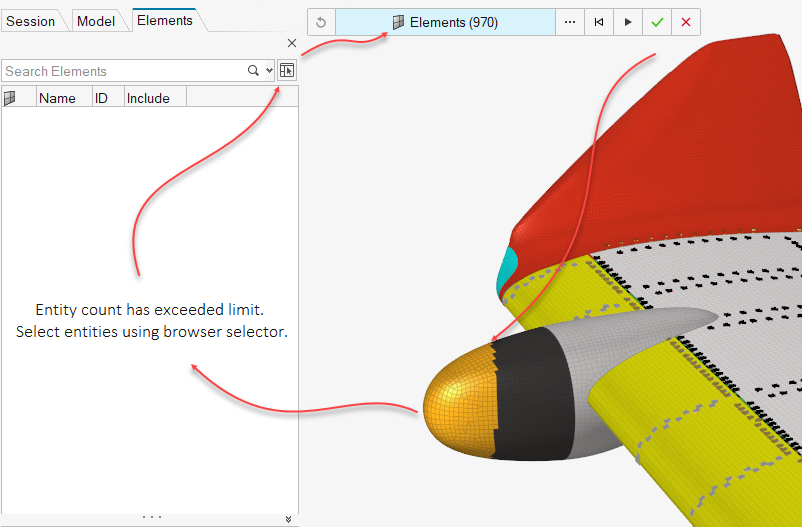Image resolution: width=802 pixels, height=527 pixels.
Task: Click the magnifier icon in the search box
Action: (x=254, y=71)
